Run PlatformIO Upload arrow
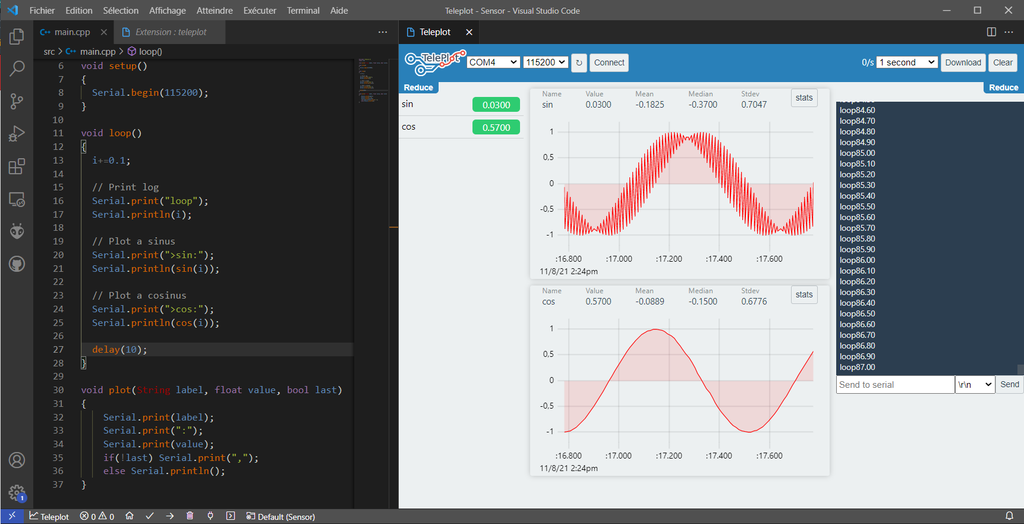 [170, 516]
